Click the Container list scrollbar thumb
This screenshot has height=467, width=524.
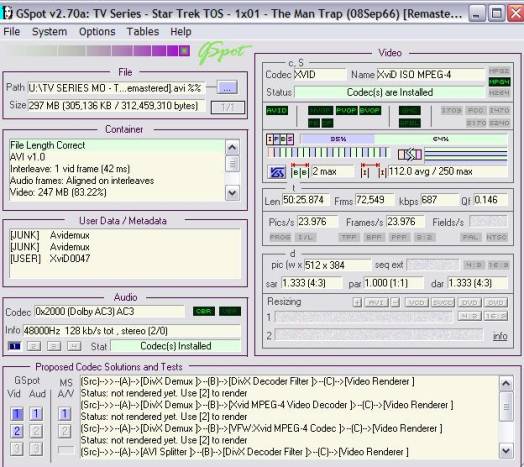[x=232, y=164]
